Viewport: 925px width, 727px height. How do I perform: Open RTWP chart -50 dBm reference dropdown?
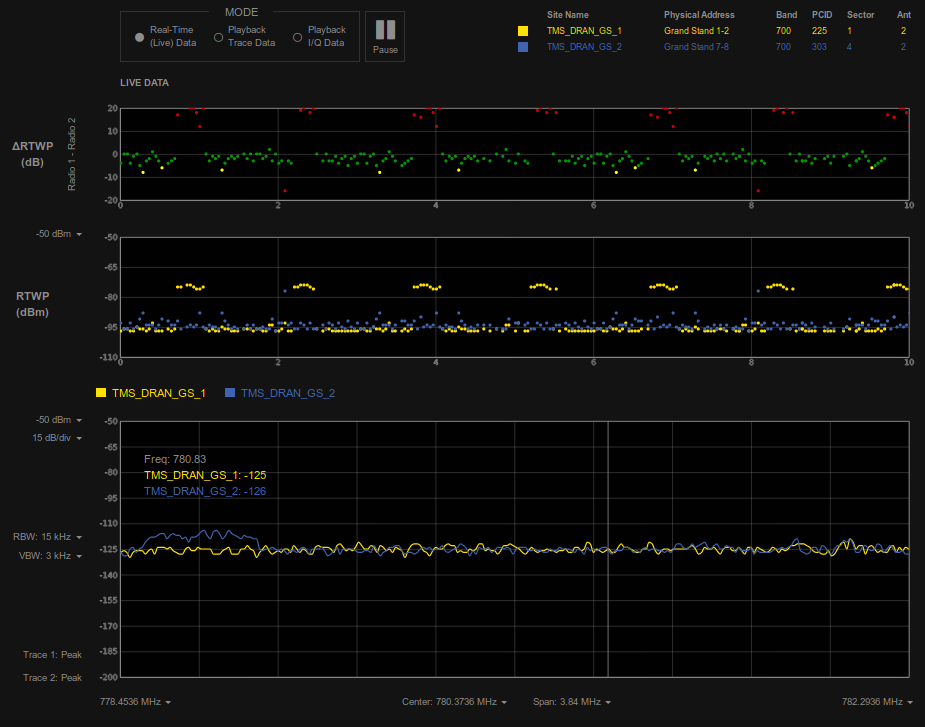tap(59, 234)
